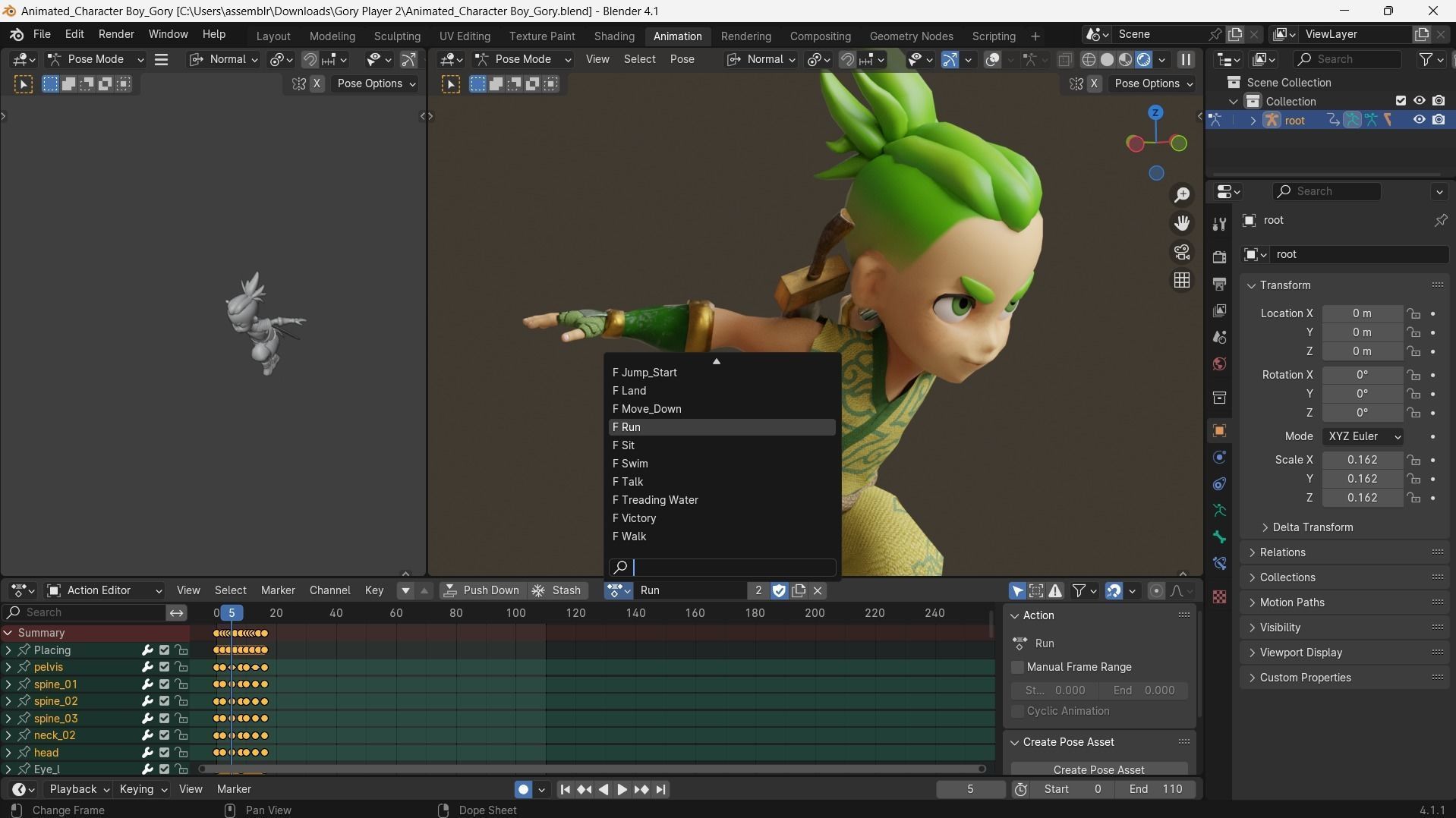The width and height of the screenshot is (1456, 818).
Task: Open the Render properties tab
Action: (x=1219, y=257)
